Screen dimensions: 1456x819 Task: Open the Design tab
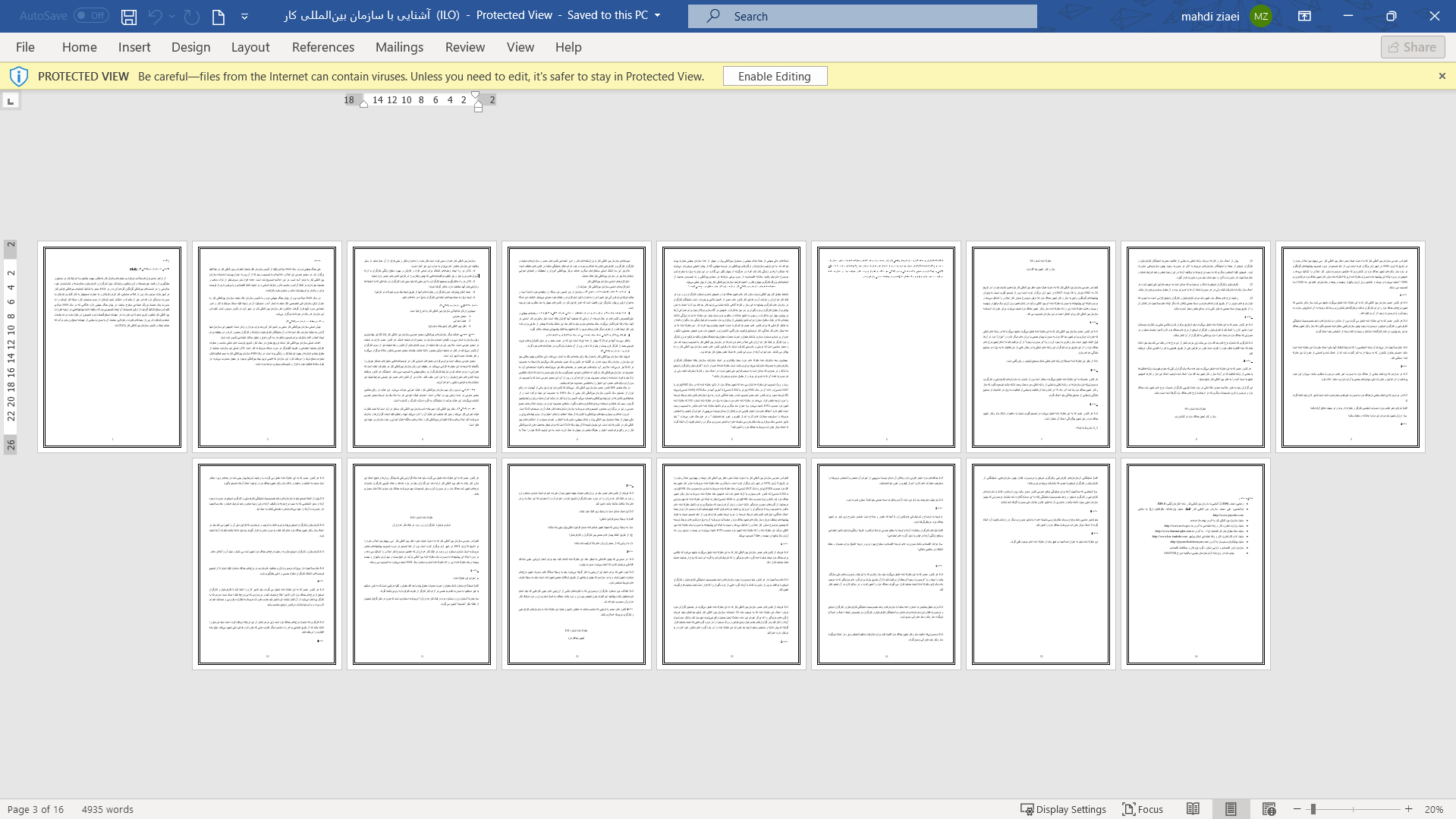(x=191, y=47)
